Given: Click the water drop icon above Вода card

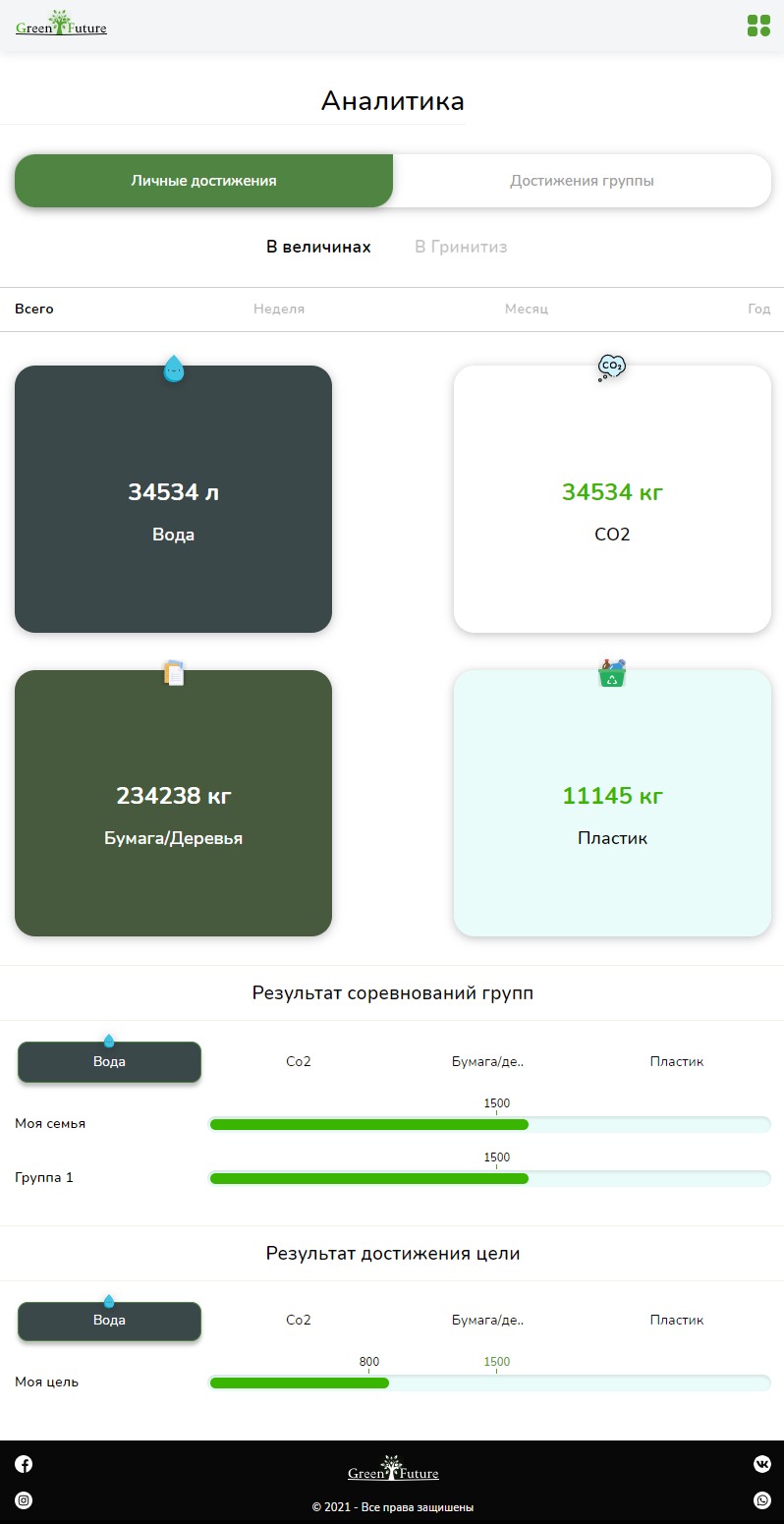Looking at the screenshot, I should click(x=173, y=368).
